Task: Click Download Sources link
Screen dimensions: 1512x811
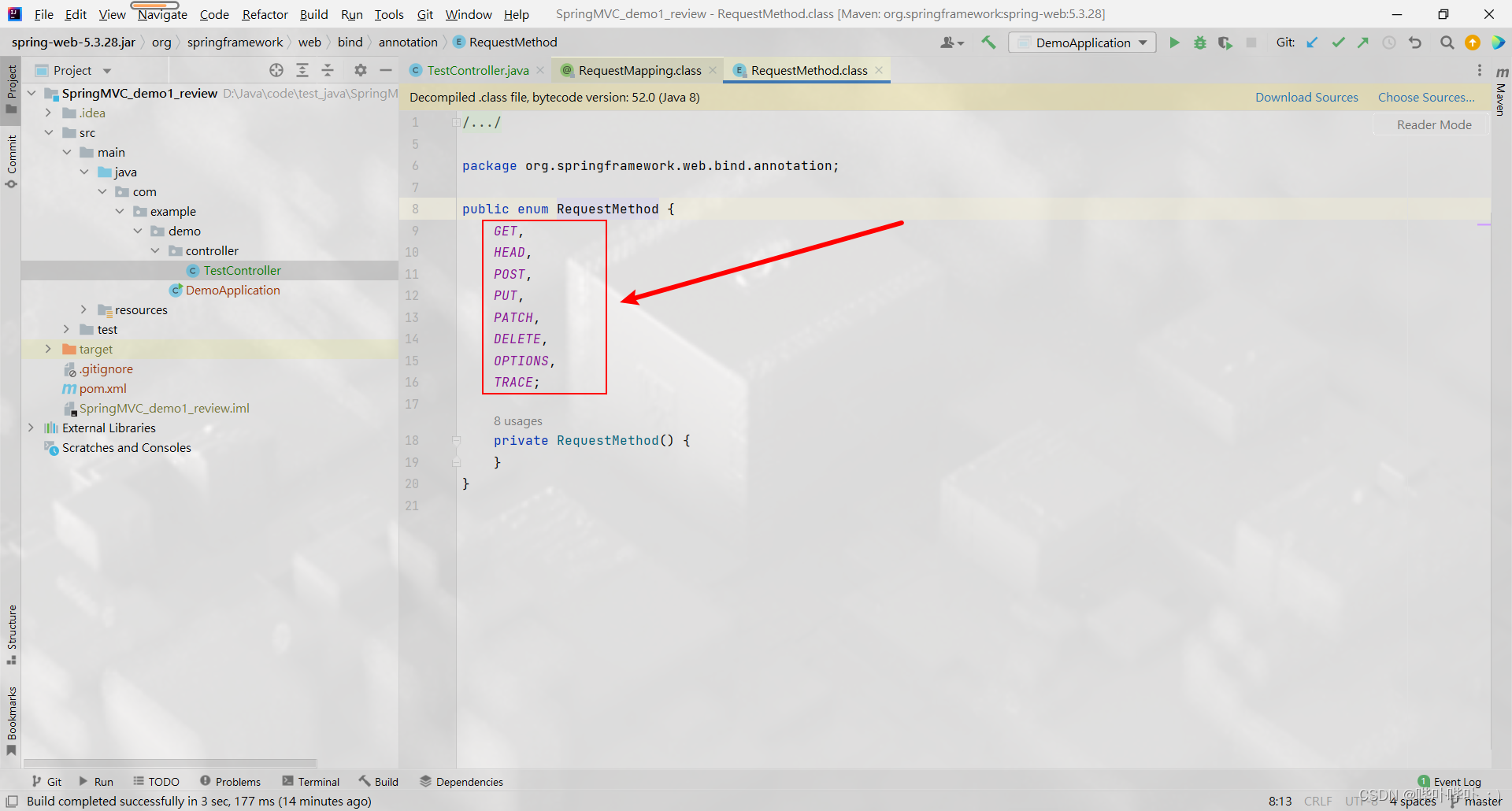Action: (1306, 97)
